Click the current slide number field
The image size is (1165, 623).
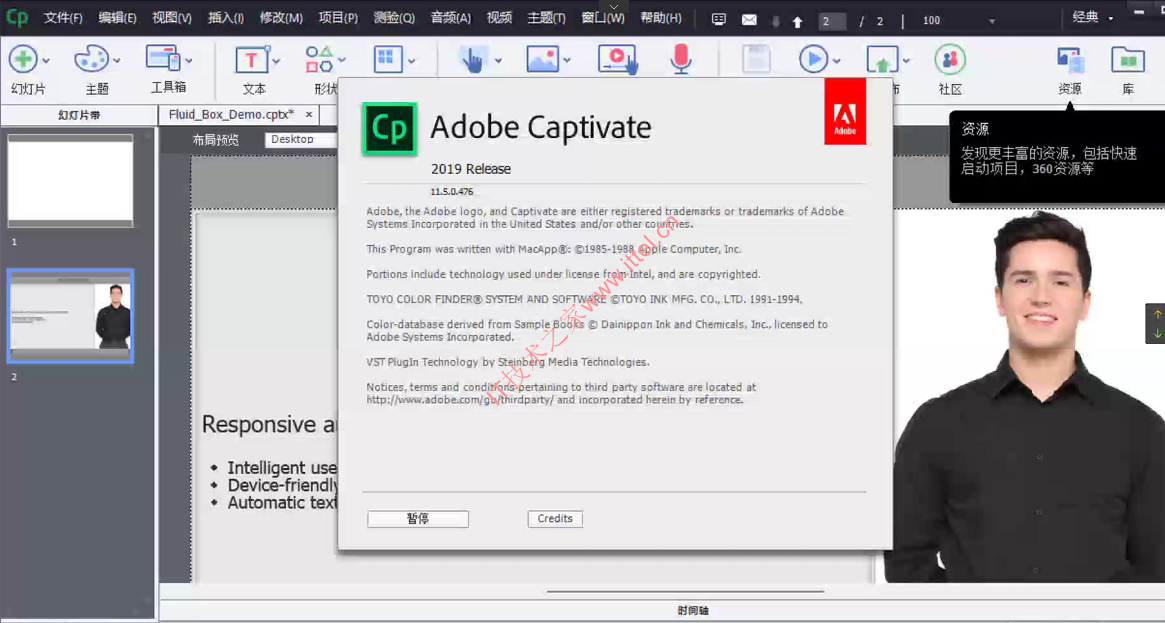coord(832,22)
